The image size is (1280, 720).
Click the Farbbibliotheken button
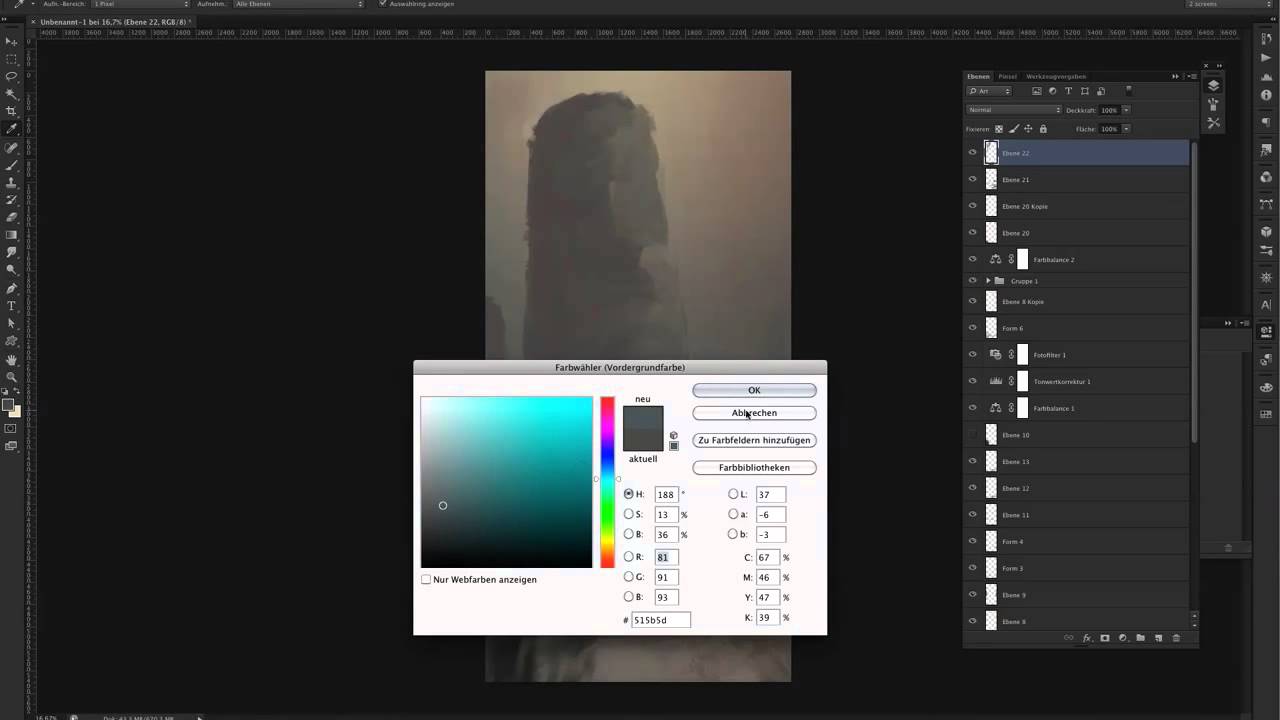pos(754,468)
